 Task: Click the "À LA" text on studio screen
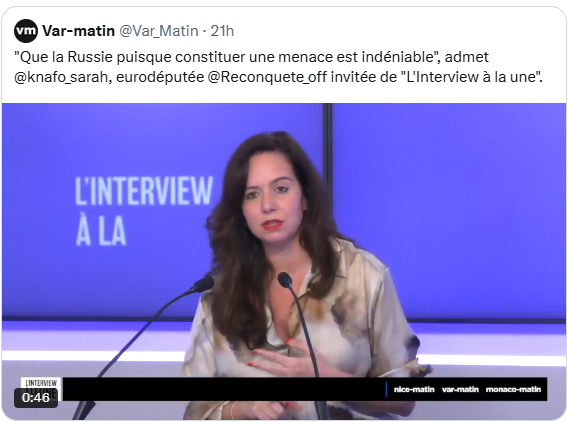[101, 231]
